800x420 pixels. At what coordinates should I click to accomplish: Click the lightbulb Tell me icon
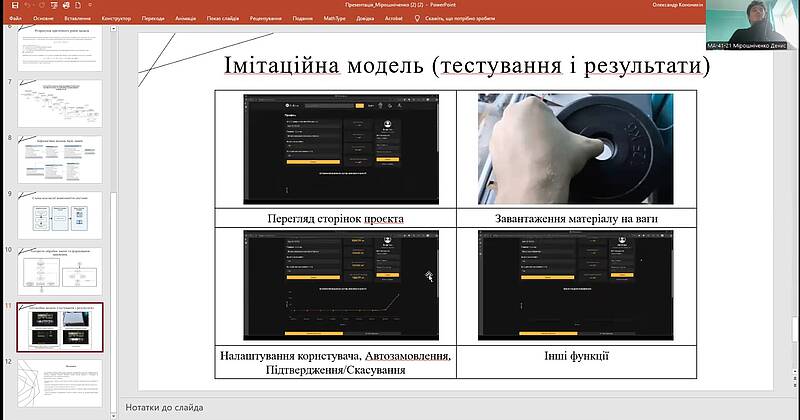coord(417,18)
